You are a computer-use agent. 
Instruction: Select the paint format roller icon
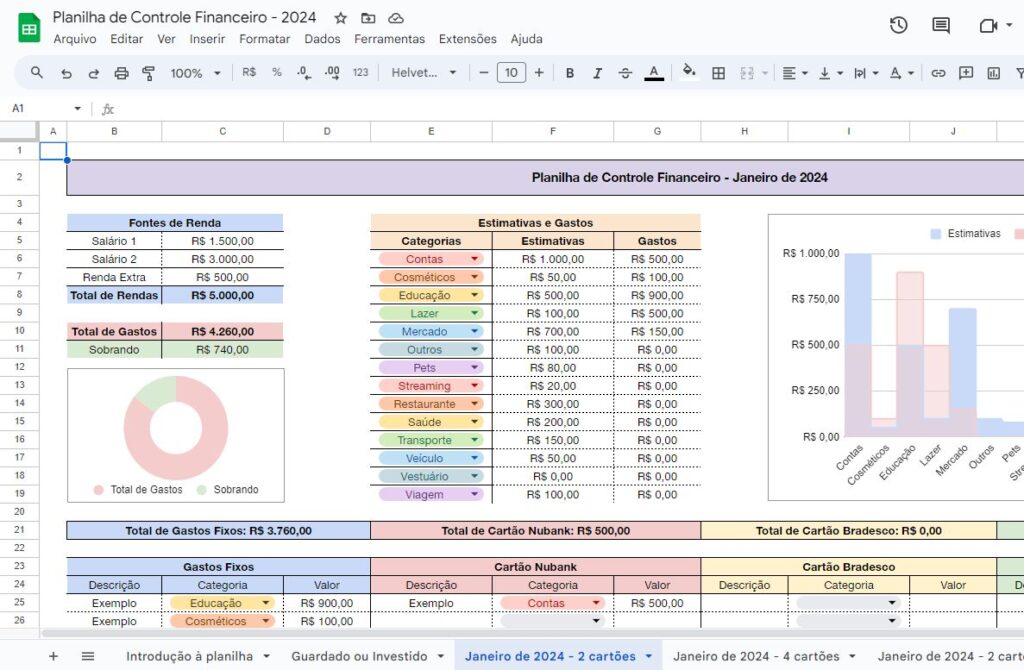coord(149,73)
